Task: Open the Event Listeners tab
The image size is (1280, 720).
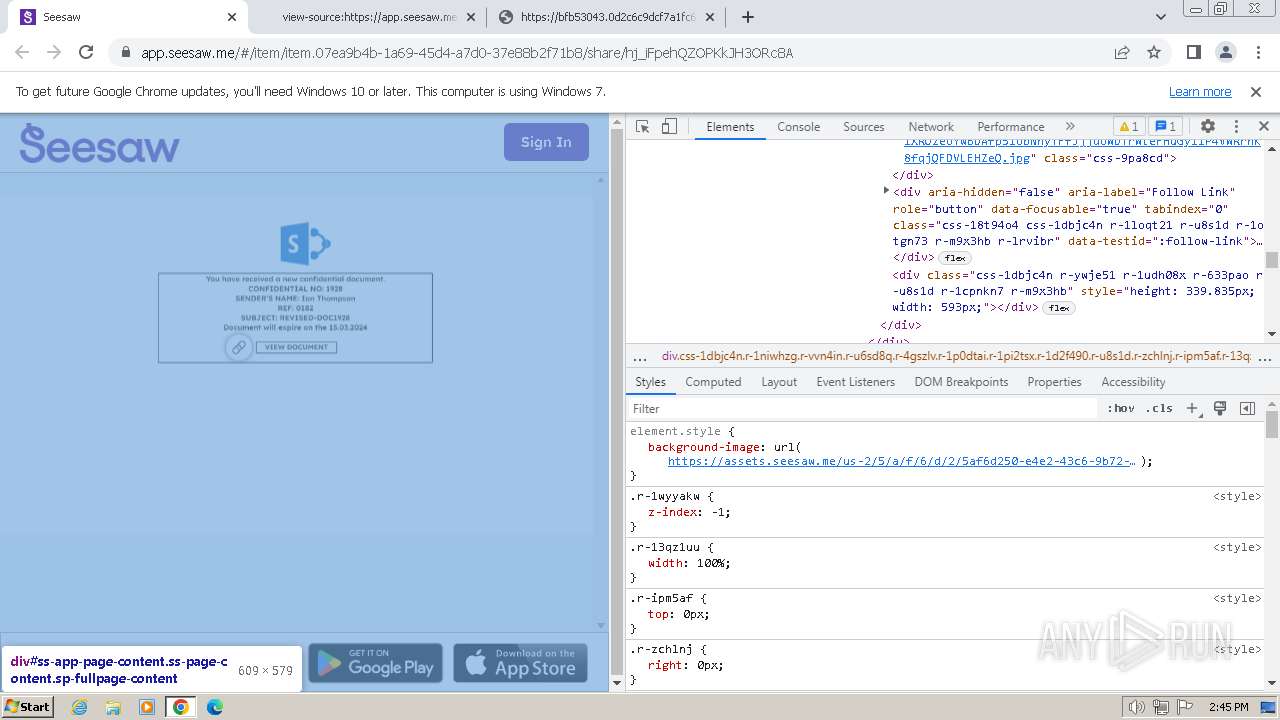Action: pos(856,382)
